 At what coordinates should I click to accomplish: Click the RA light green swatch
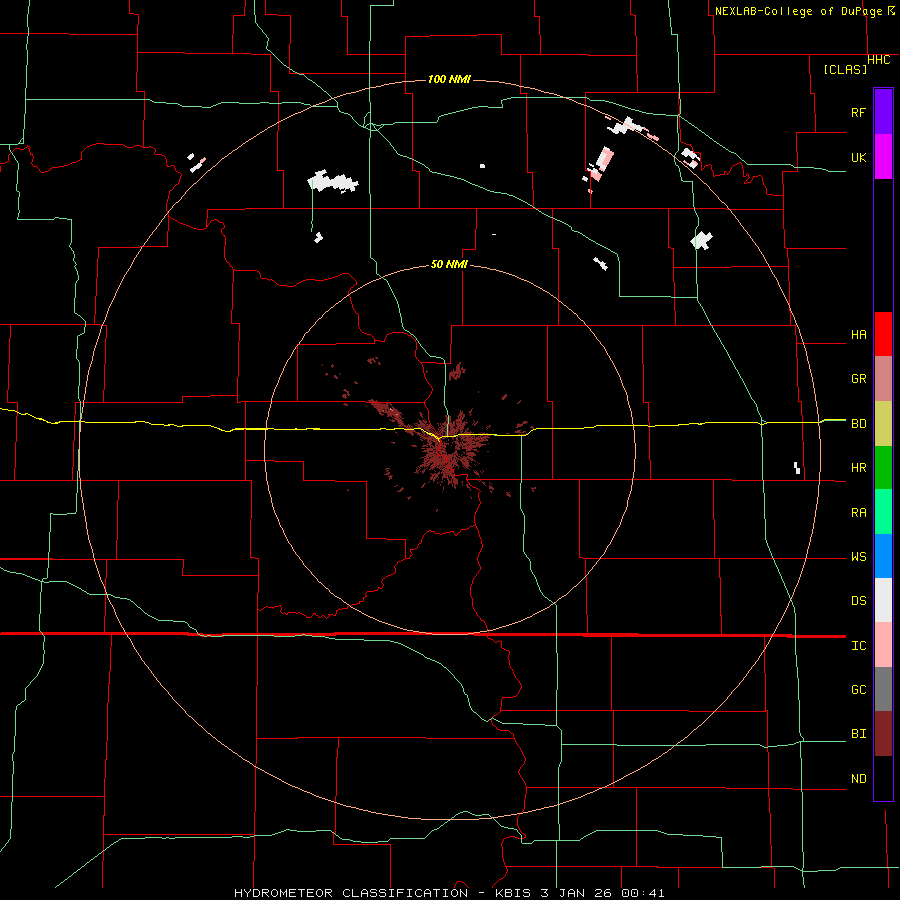[x=883, y=512]
